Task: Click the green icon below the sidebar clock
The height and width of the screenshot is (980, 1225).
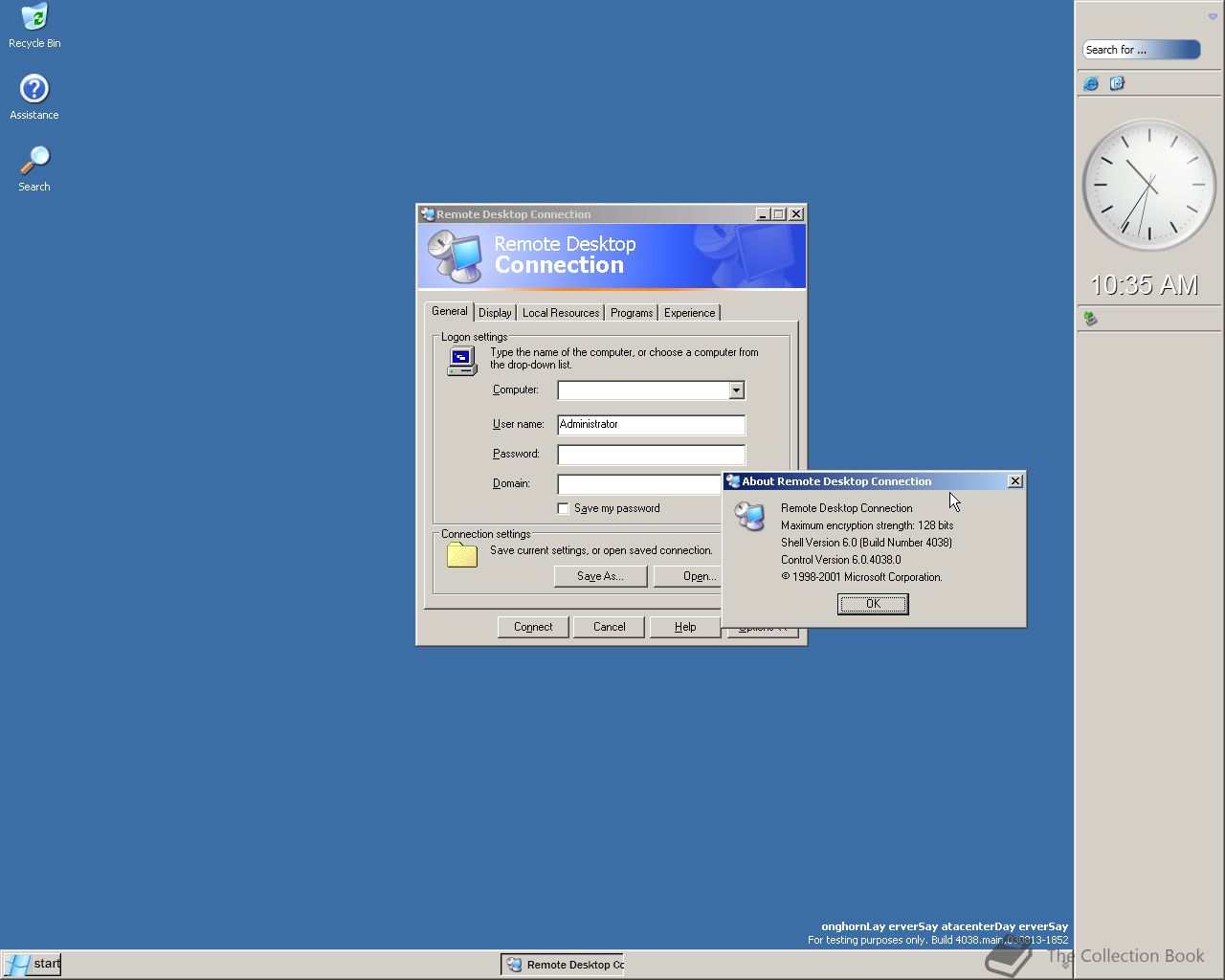Action: [1090, 318]
